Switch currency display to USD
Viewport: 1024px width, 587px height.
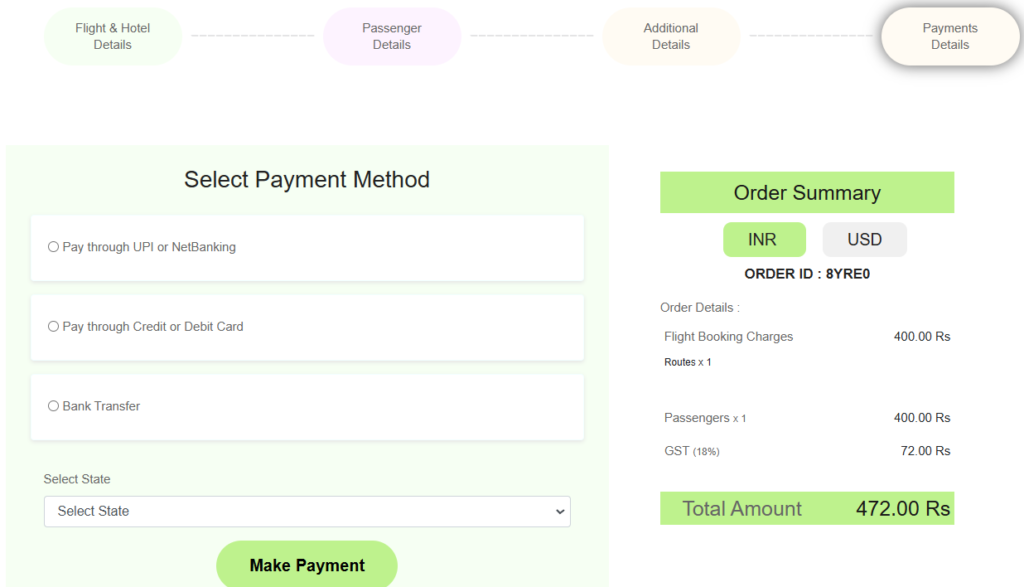point(864,239)
